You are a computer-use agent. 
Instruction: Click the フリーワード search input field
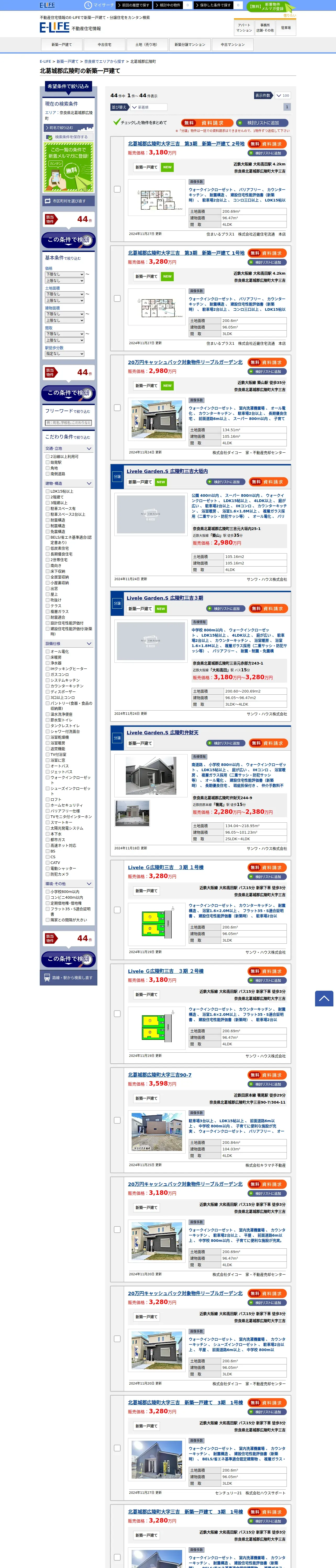tap(68, 422)
